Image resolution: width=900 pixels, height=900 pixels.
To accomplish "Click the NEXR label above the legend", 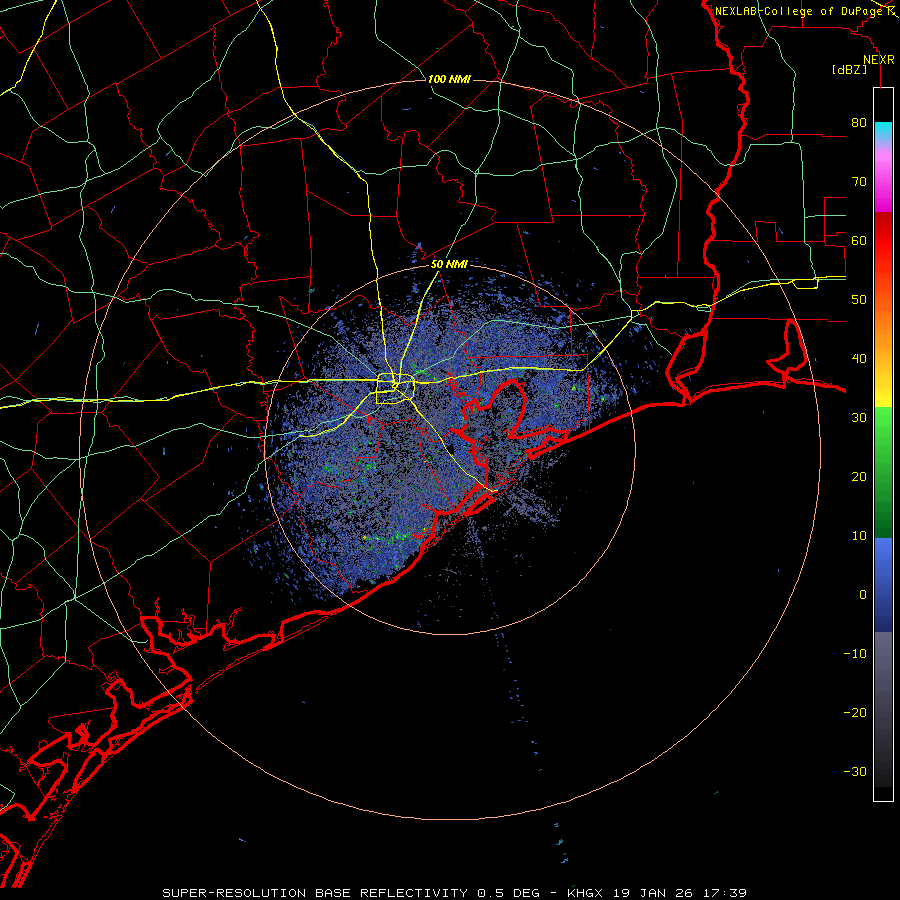I will (878, 60).
